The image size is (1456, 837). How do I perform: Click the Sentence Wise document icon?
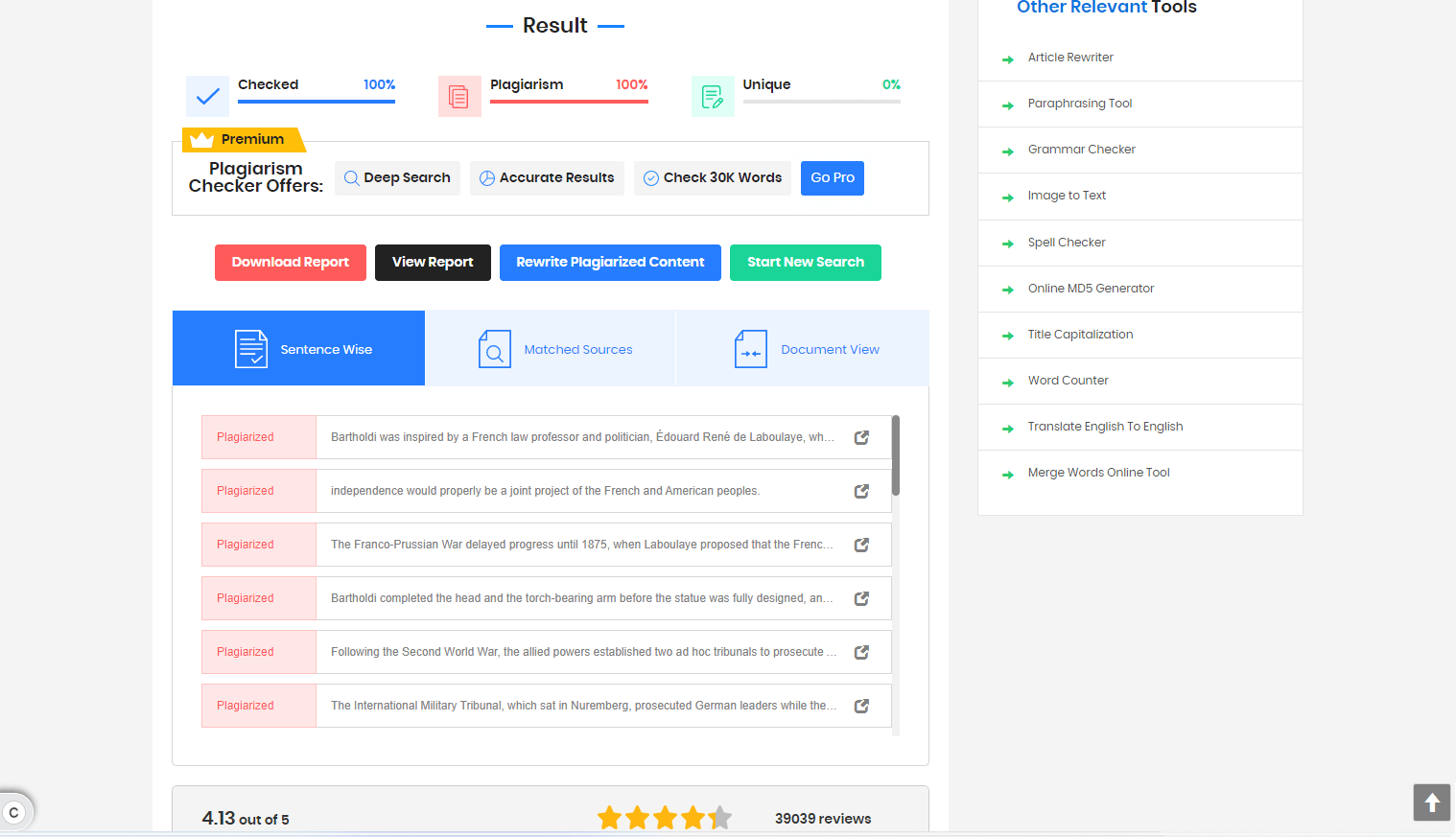[251, 349]
